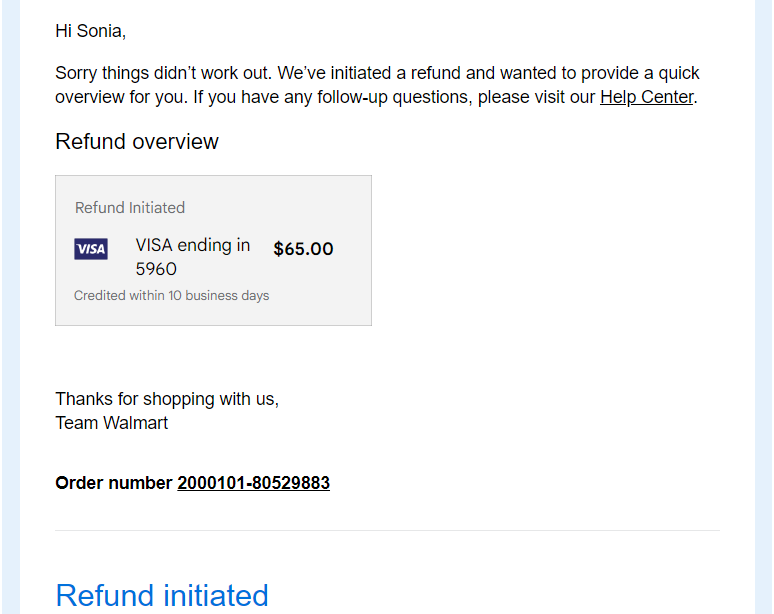The width and height of the screenshot is (774, 614).
Task: Click the Sorry things didn't work out sentence
Action: pyautogui.click(x=163, y=73)
